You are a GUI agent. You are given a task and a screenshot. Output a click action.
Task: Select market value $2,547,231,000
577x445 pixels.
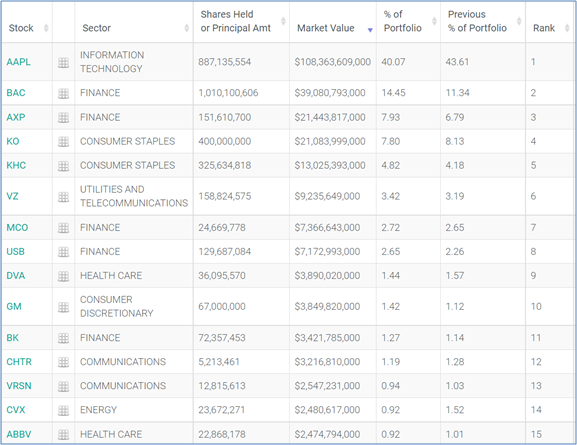327,386
